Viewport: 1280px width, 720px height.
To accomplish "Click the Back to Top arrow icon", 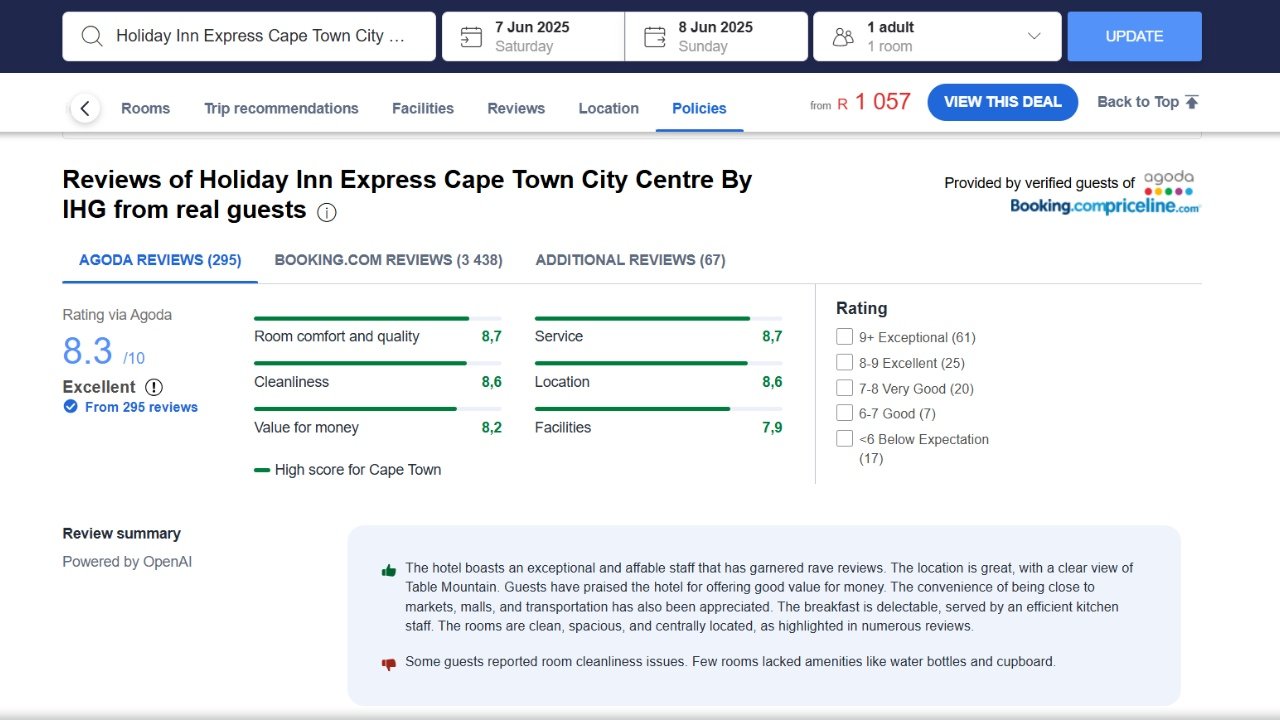I will 1192,102.
